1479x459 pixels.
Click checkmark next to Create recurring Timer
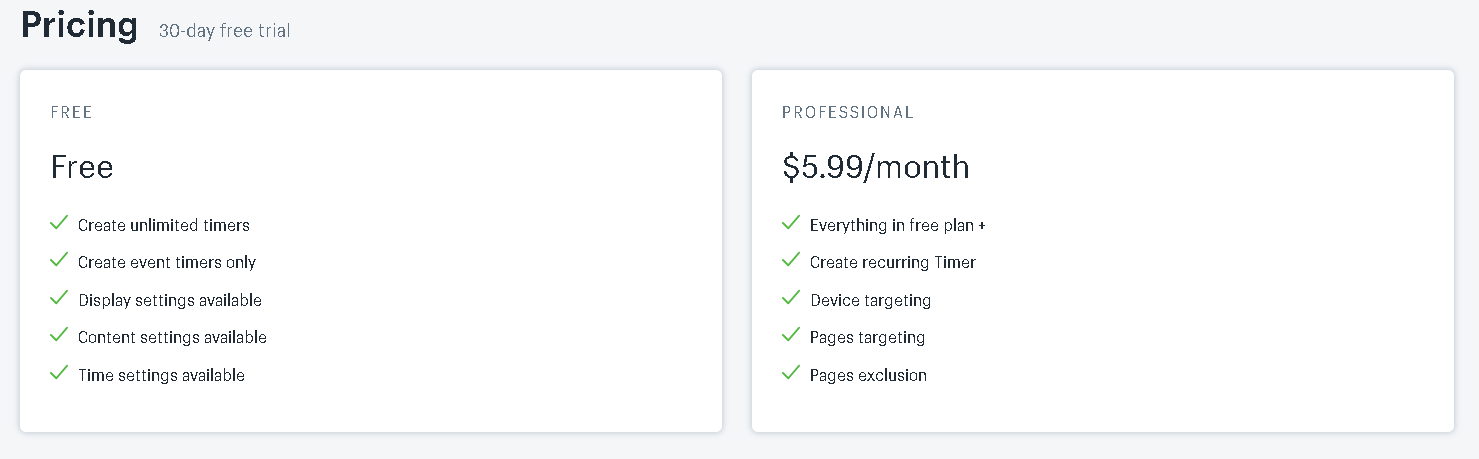pyautogui.click(x=791, y=260)
